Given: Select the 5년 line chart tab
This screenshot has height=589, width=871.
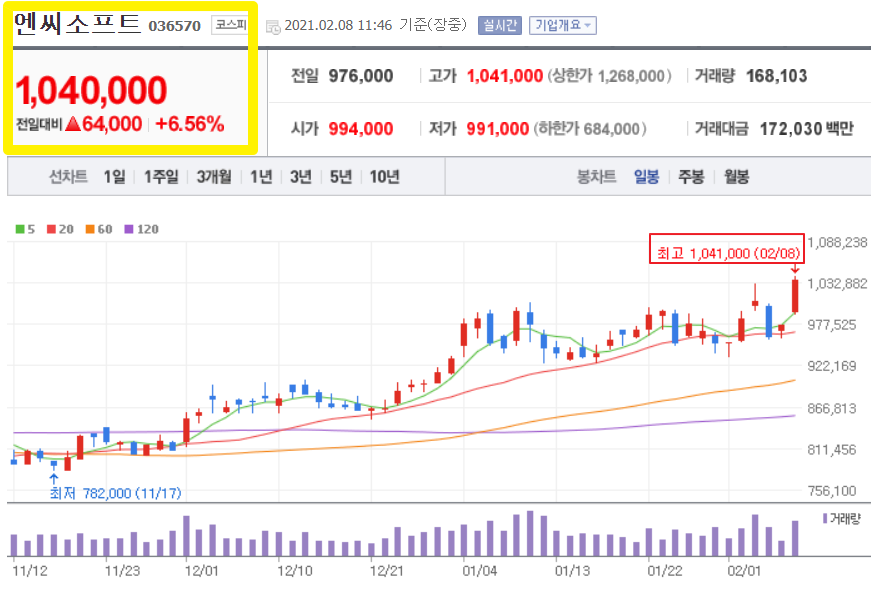Looking at the screenshot, I should click(x=341, y=177).
